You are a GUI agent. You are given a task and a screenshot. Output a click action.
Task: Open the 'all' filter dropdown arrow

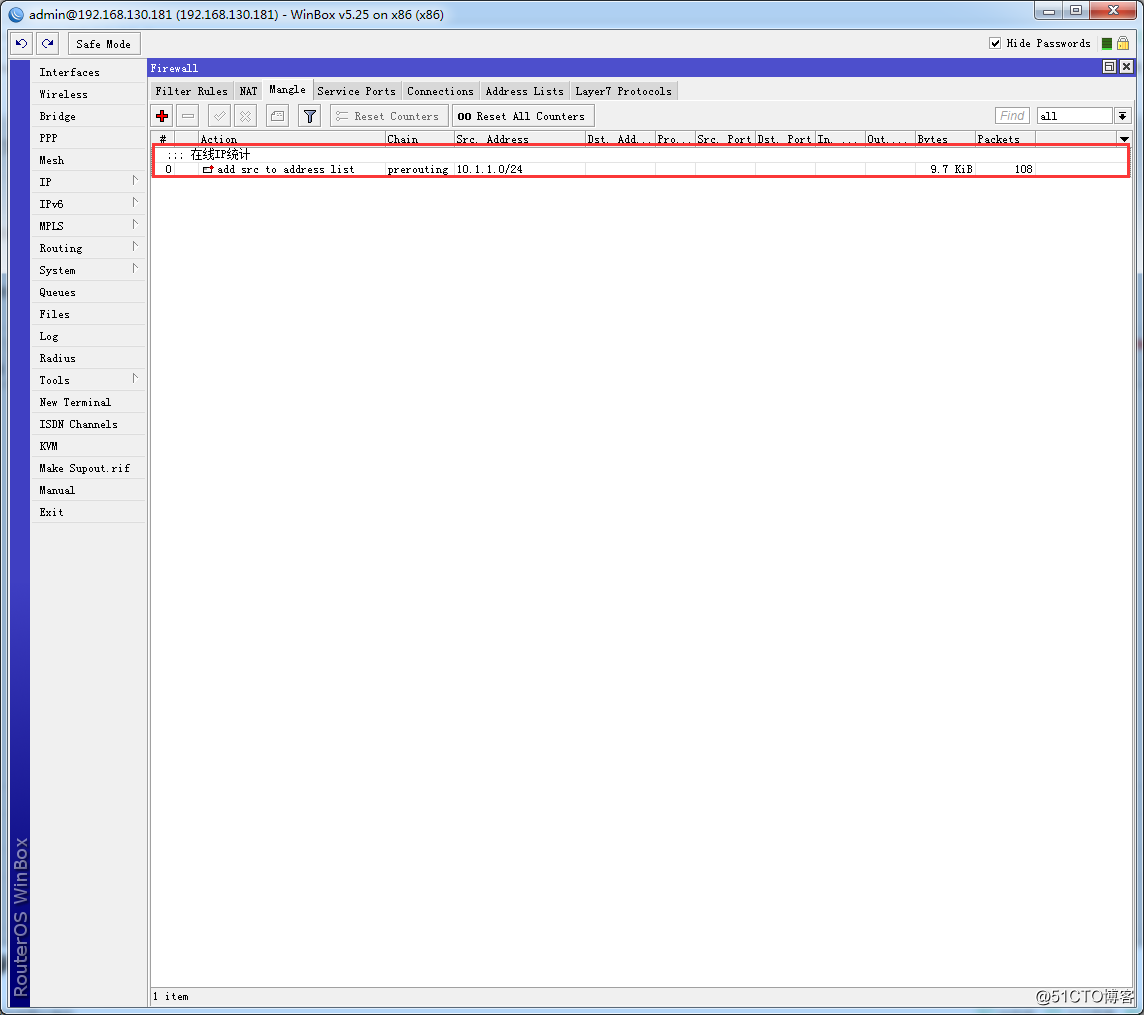tap(1123, 116)
